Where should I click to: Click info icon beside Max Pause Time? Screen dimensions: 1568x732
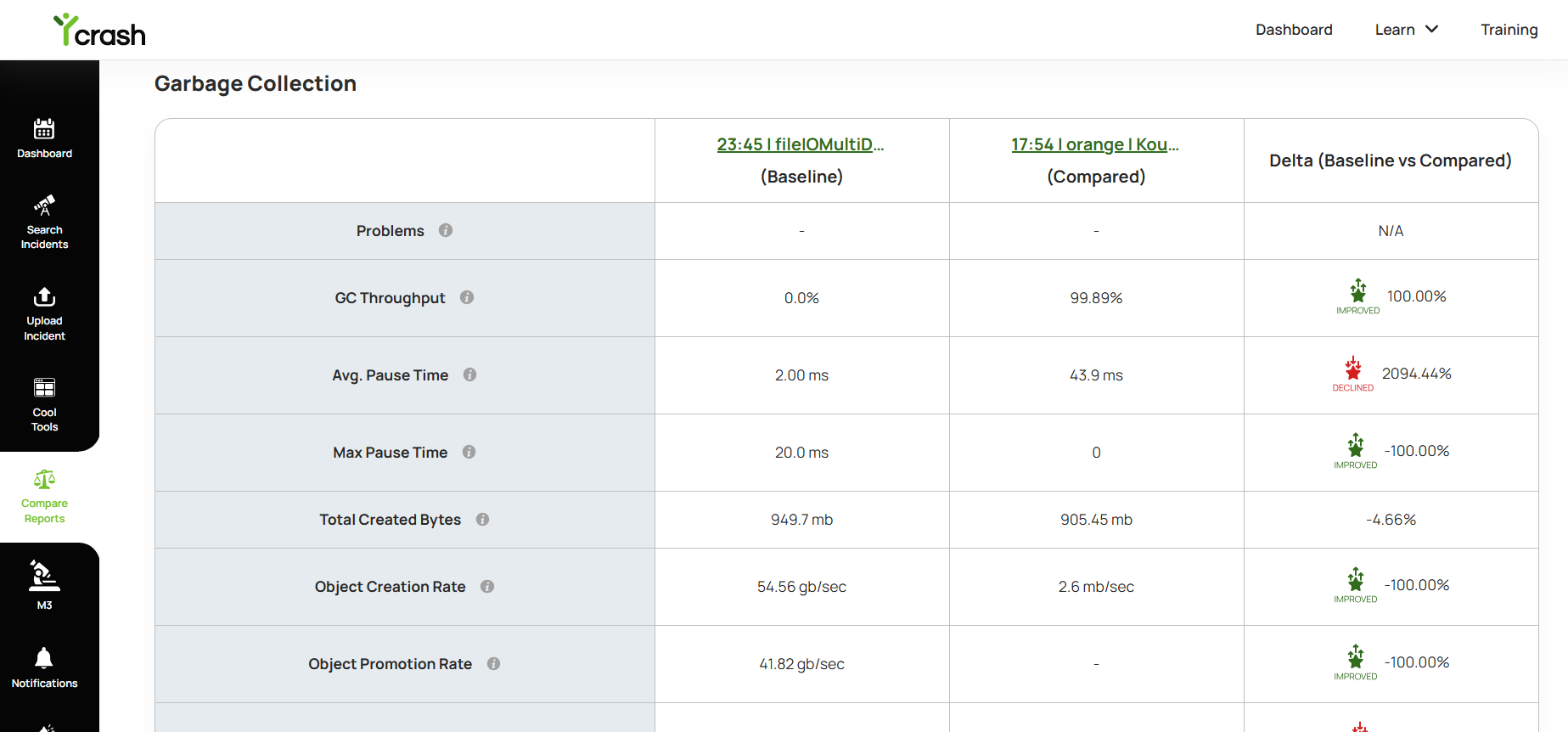(x=469, y=452)
